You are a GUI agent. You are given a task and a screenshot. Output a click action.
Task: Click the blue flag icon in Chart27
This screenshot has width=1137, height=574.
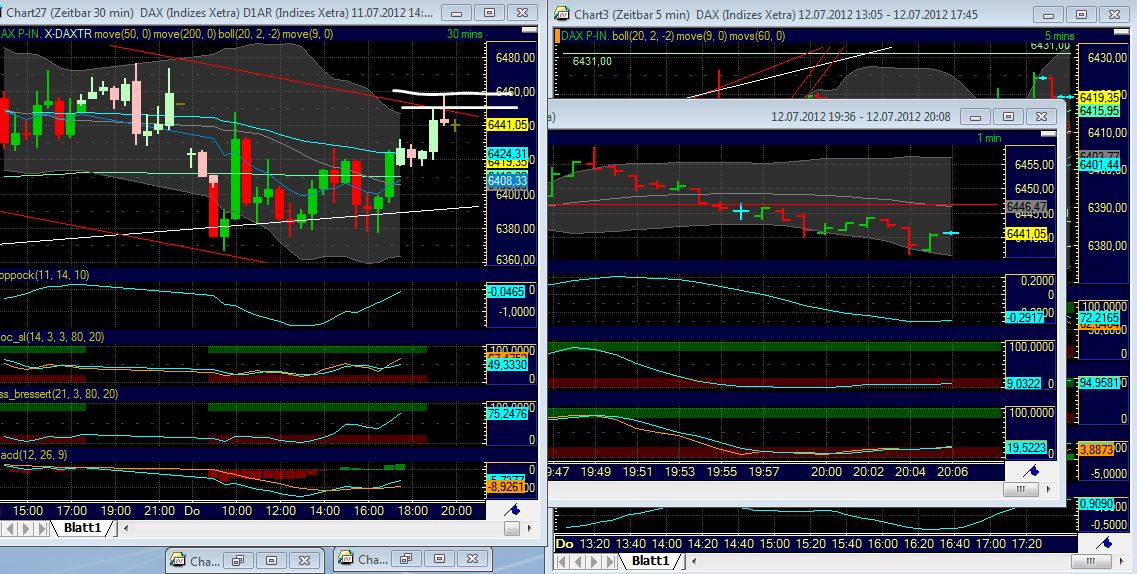512,510
